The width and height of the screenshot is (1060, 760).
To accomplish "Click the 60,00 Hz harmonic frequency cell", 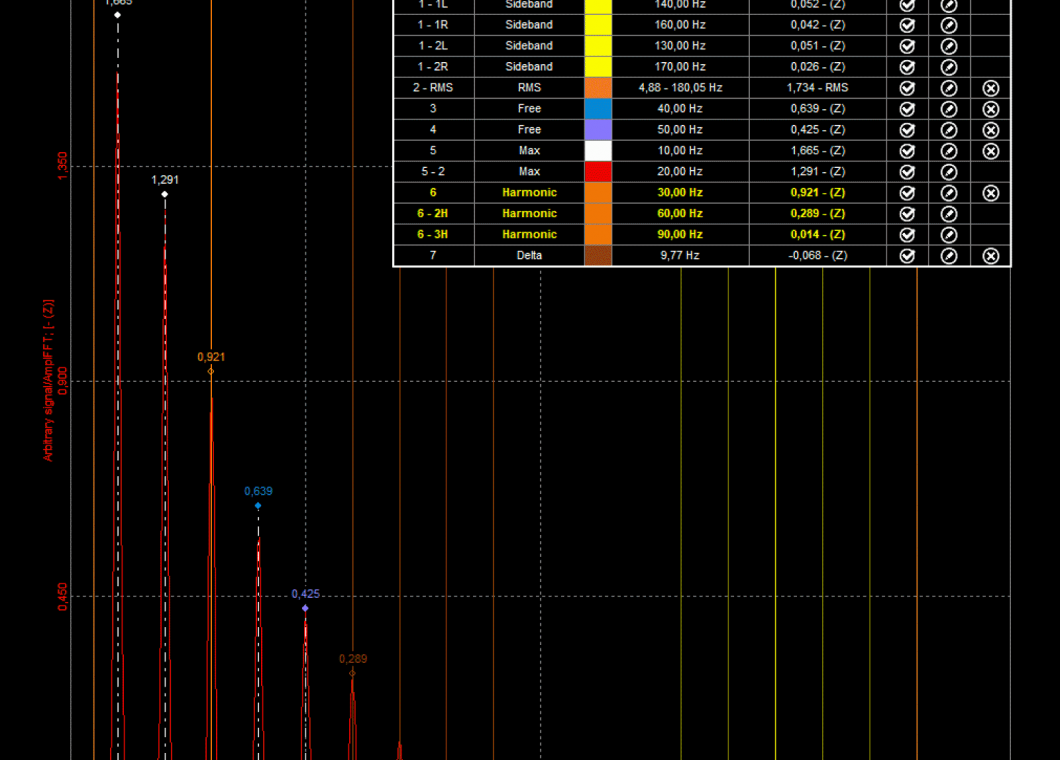I will coord(680,214).
